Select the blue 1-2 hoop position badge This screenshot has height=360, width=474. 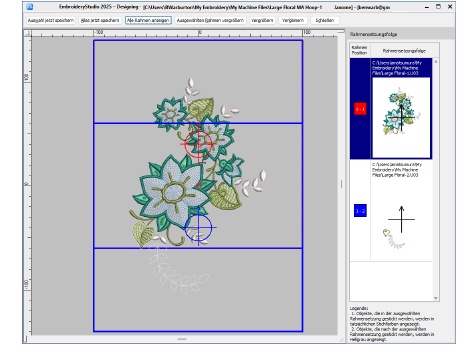tap(360, 211)
